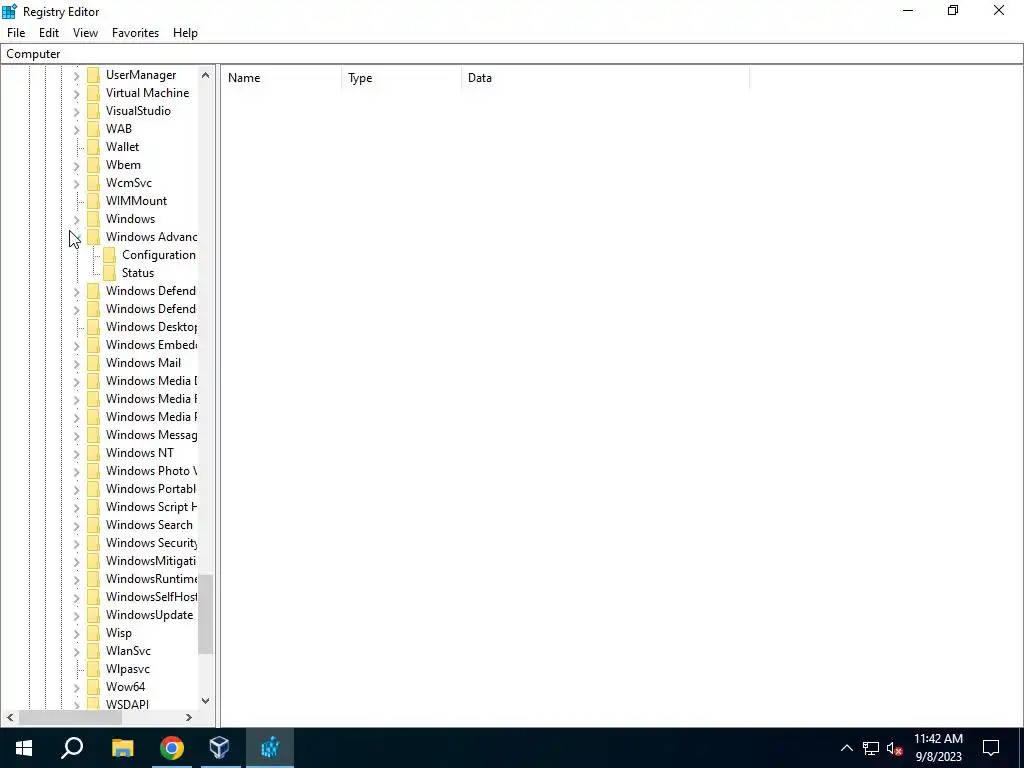Click the horizontal scroll right arrow
This screenshot has height=768, width=1024.
(x=189, y=717)
